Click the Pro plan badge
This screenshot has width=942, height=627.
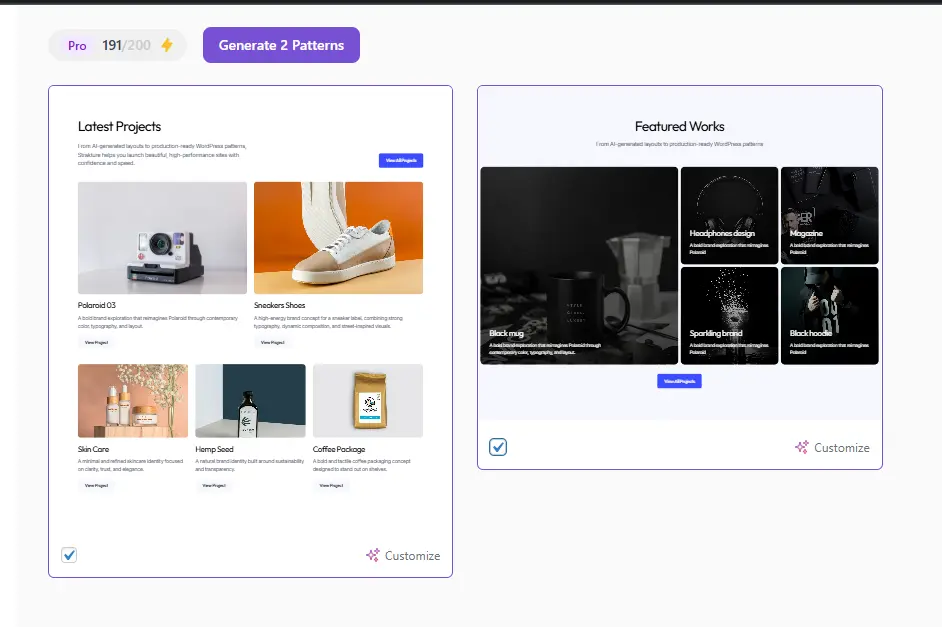coord(77,45)
